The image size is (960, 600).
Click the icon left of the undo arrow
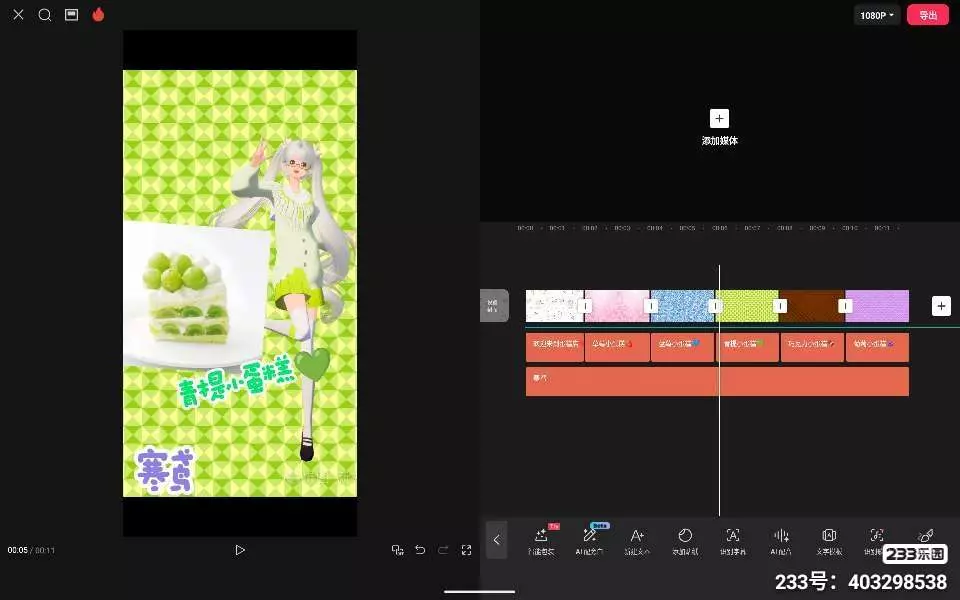point(397,550)
